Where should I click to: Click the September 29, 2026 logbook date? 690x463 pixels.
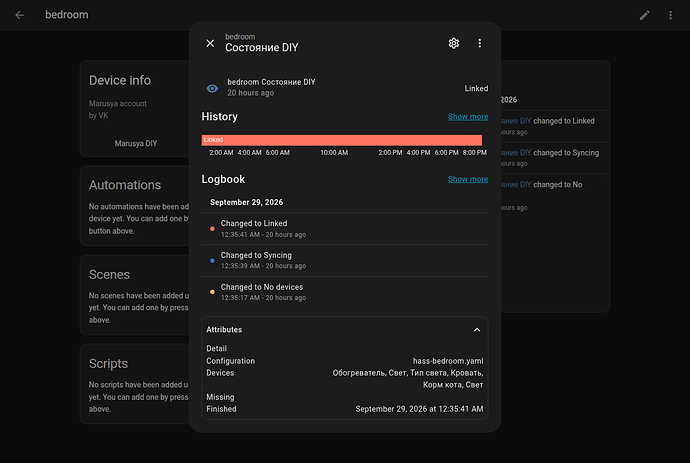(x=246, y=202)
